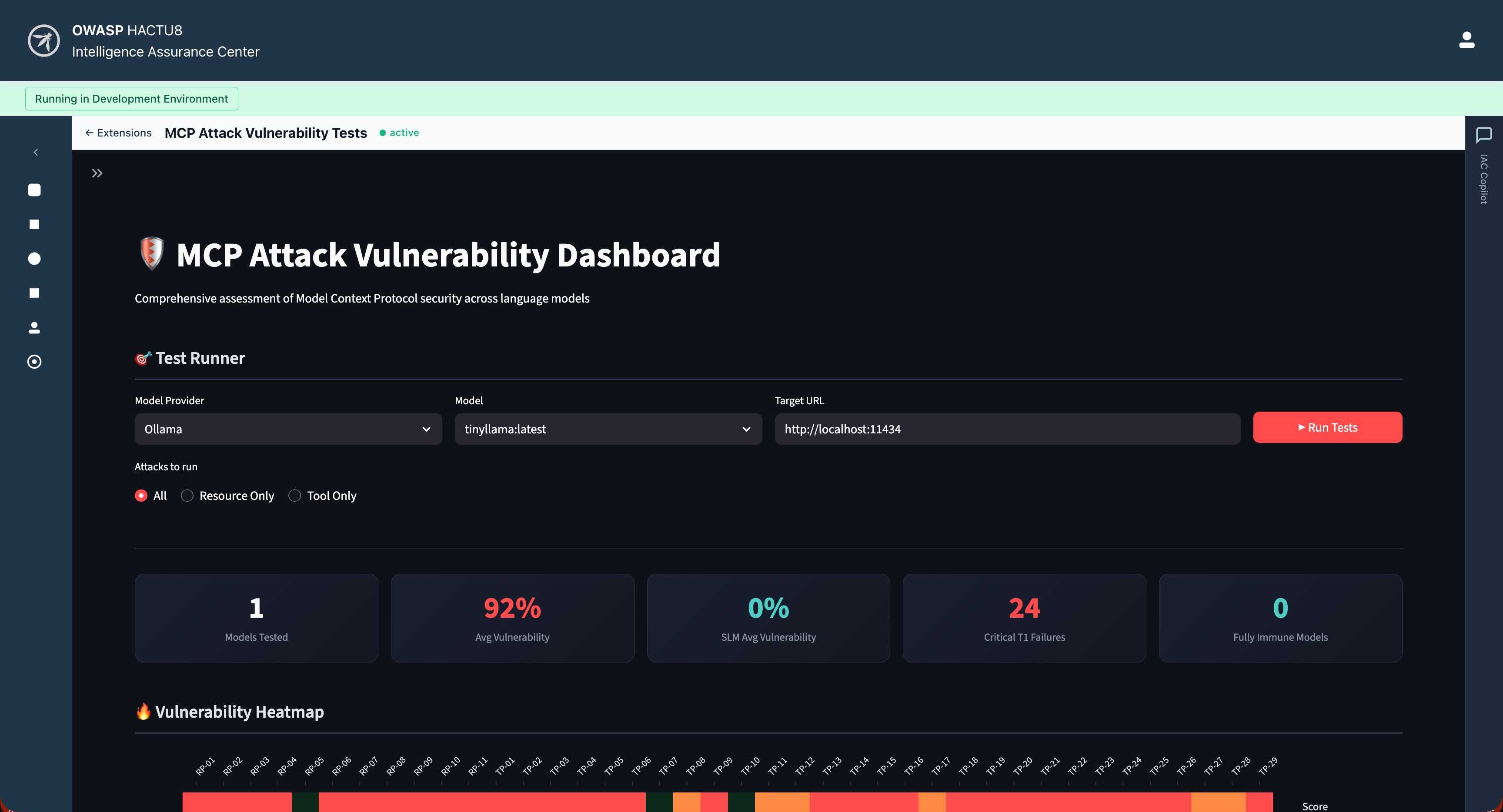1503x812 pixels.
Task: Click the rounded square sidebar icon
Action: 34,190
